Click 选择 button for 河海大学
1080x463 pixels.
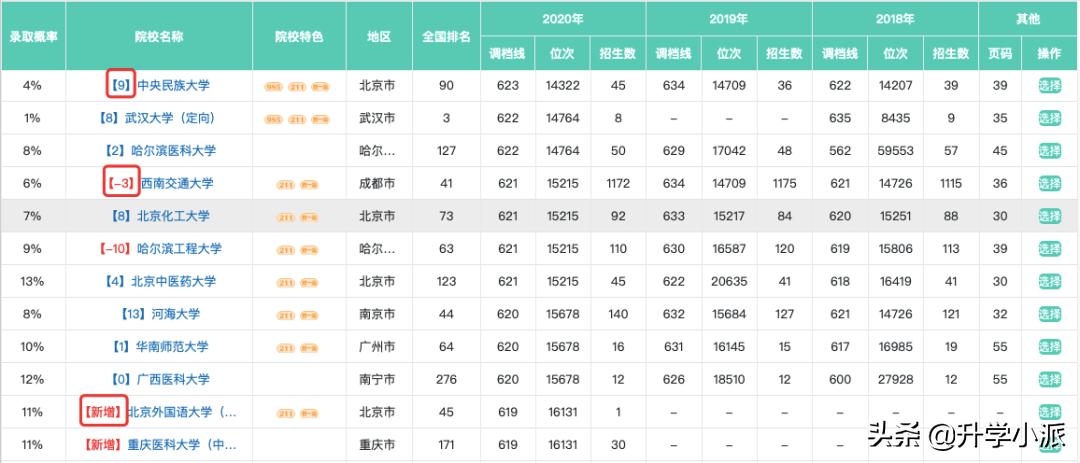(1050, 314)
